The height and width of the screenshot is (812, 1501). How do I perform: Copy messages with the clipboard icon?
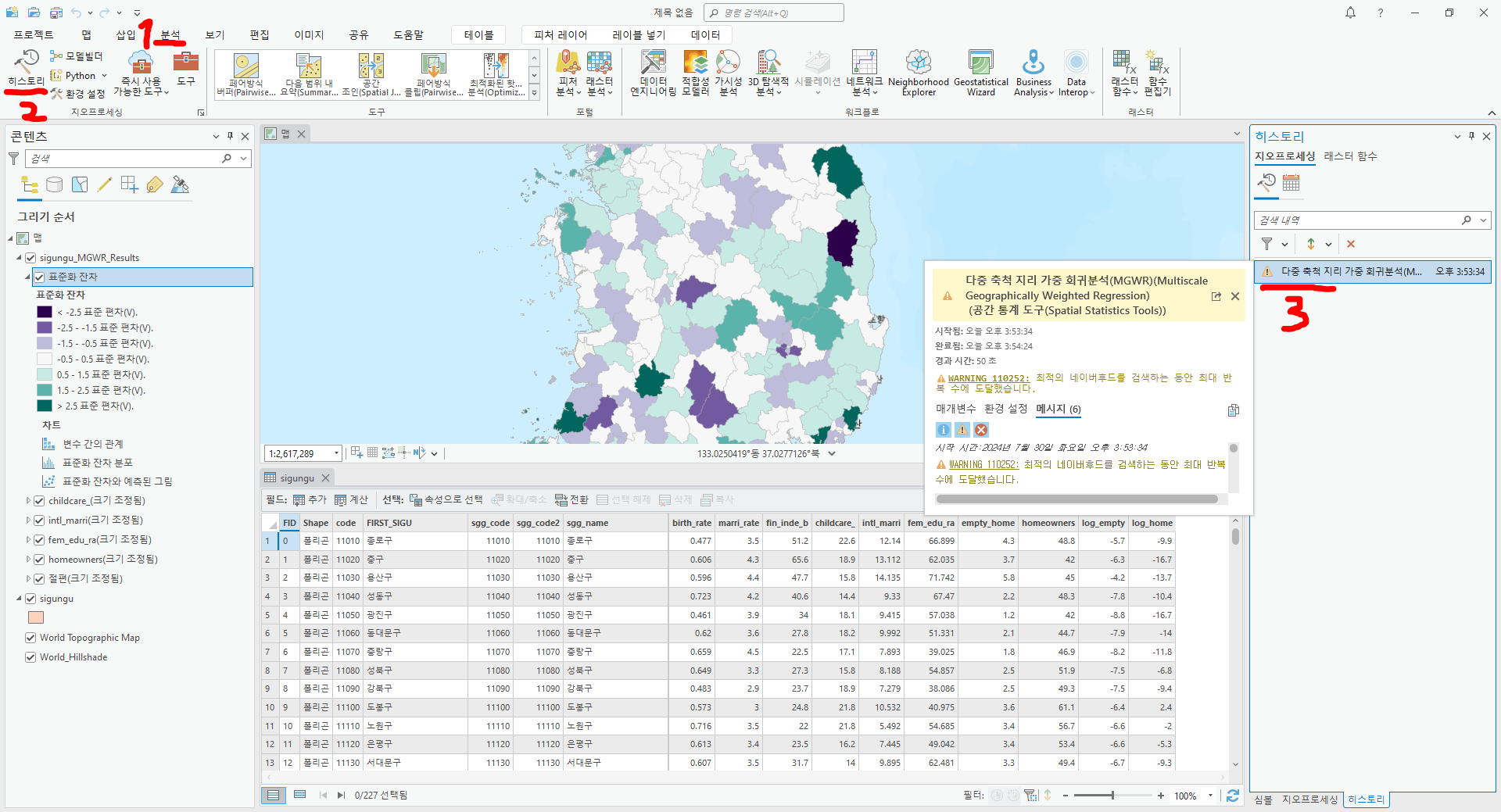[1233, 410]
